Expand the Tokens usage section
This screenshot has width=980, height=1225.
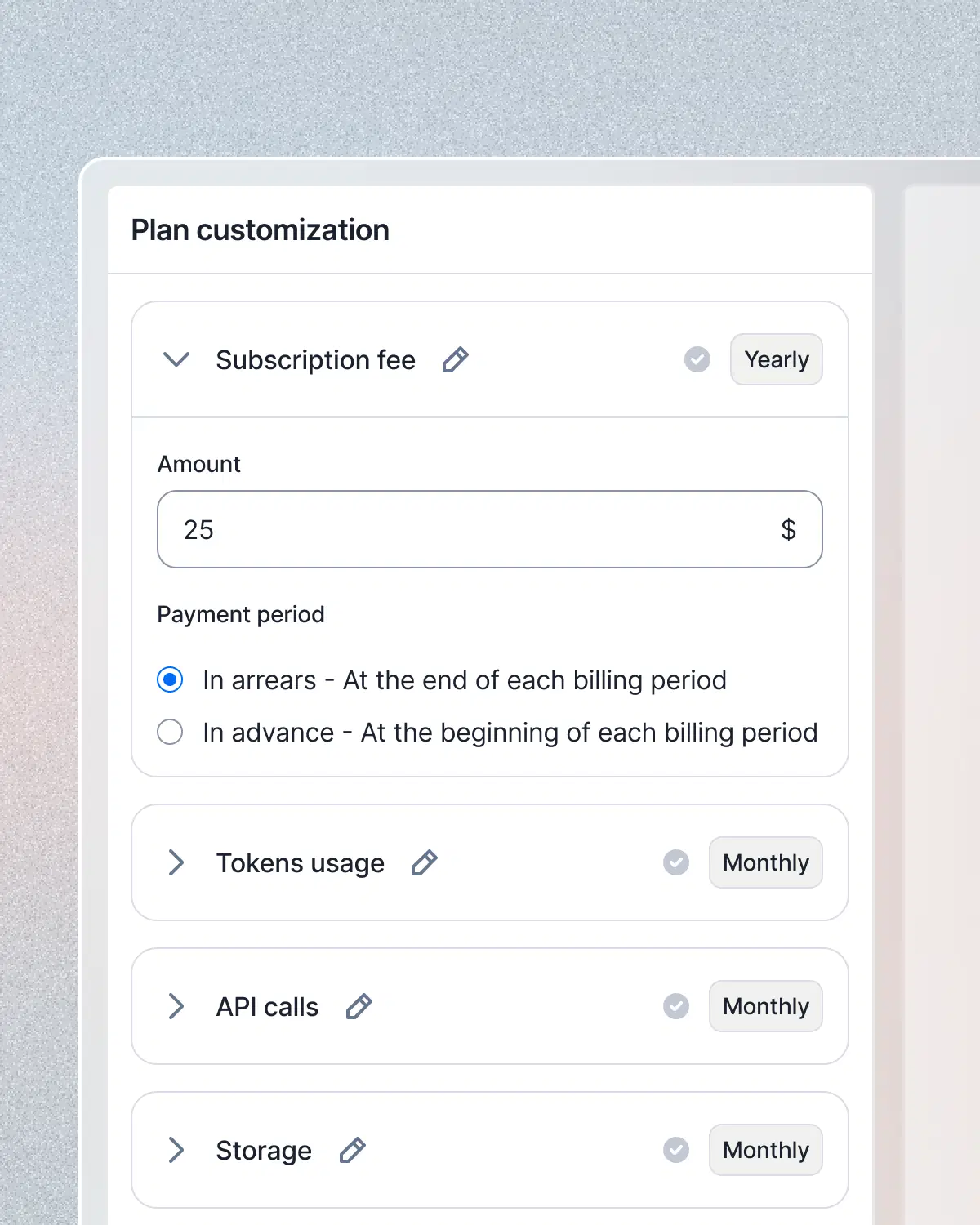click(x=176, y=862)
